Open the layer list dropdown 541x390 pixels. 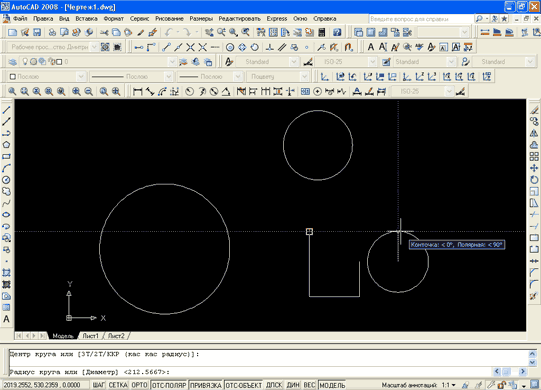tap(172, 62)
